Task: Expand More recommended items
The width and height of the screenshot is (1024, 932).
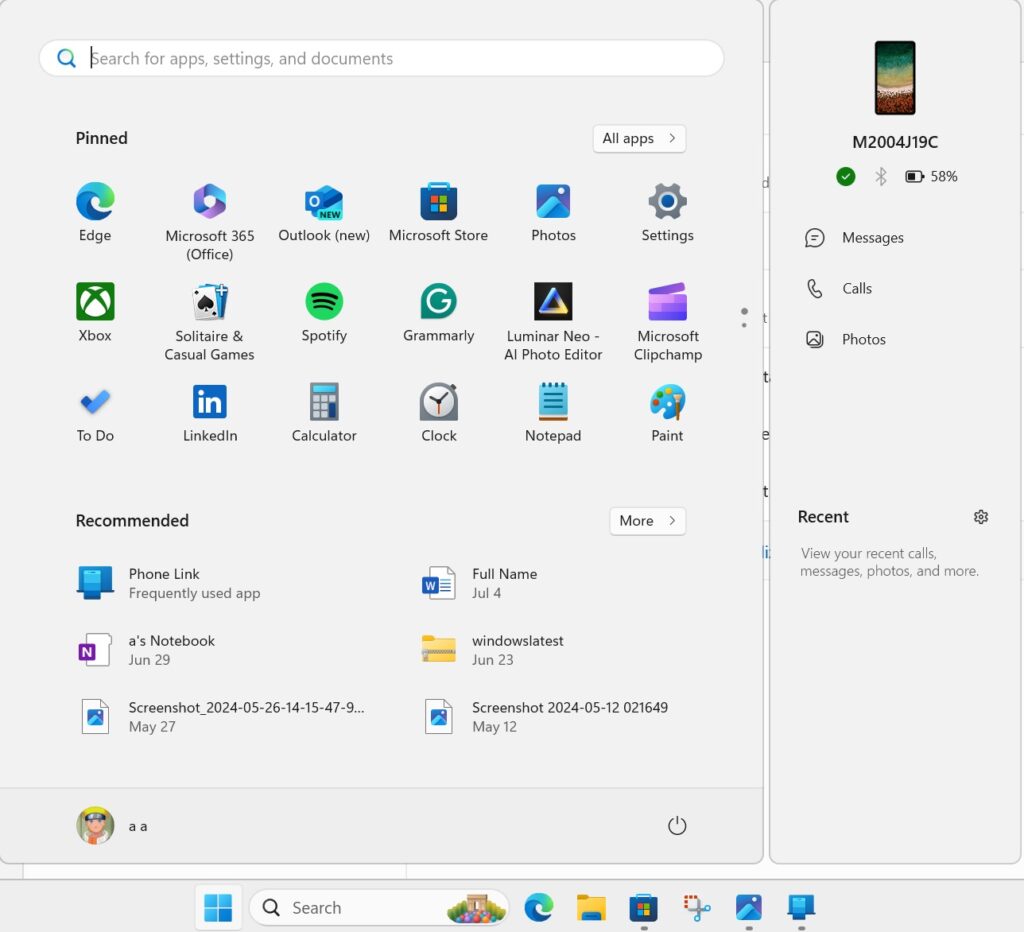Action: 647,520
